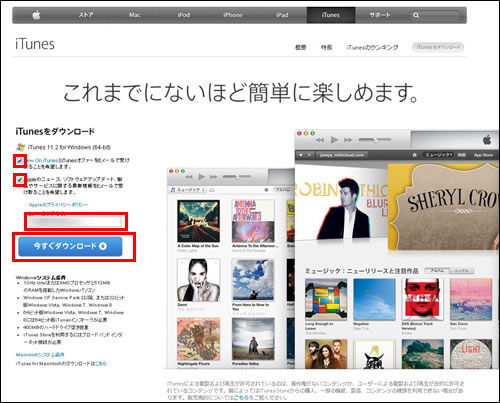Open the 特長 sub-navigation link

coord(326,47)
